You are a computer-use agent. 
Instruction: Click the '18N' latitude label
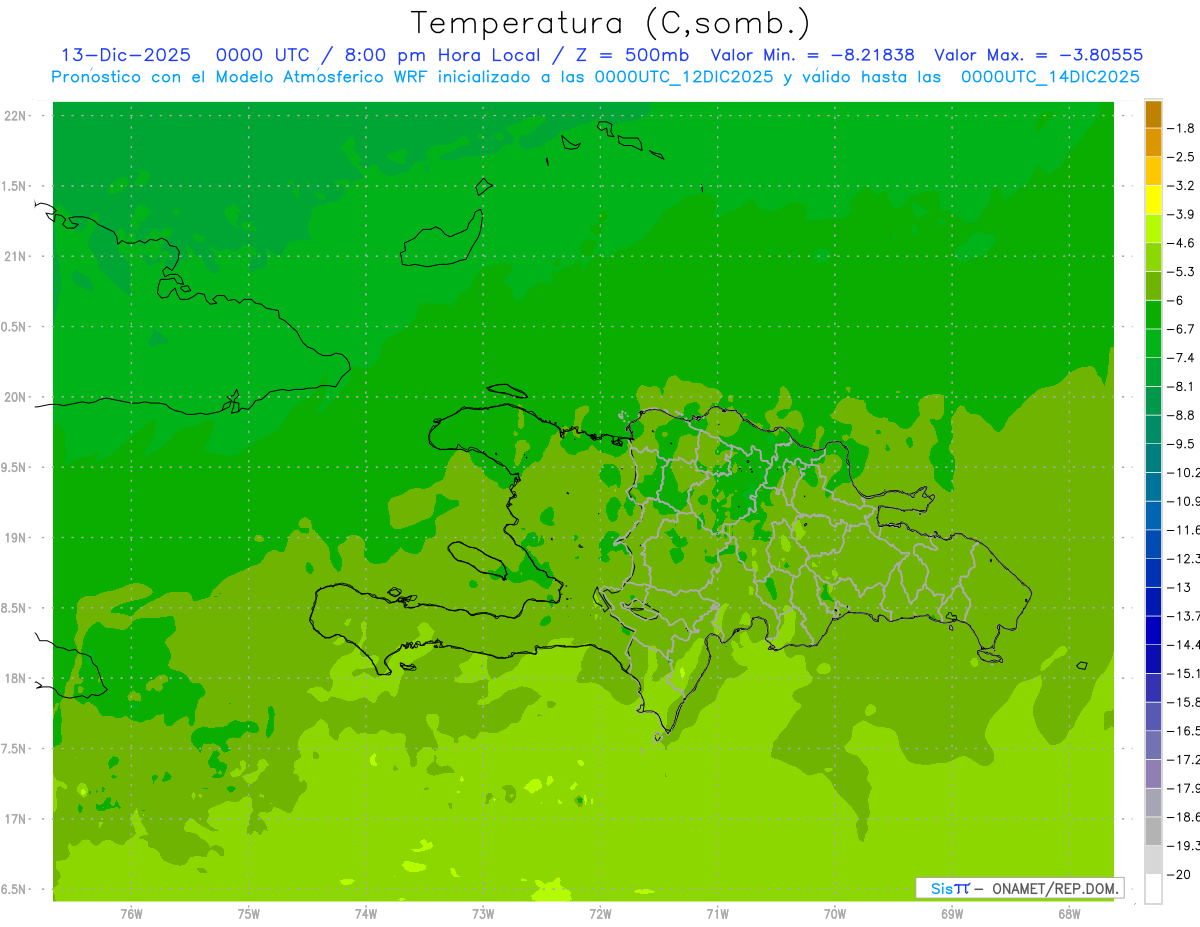coord(16,679)
